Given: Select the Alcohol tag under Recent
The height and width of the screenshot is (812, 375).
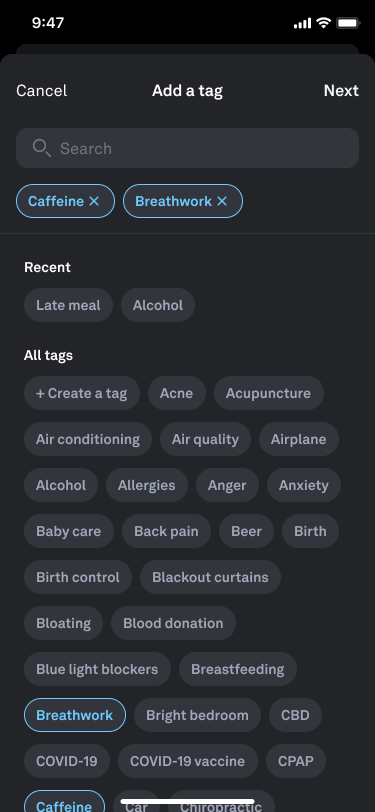Looking at the screenshot, I should point(158,305).
